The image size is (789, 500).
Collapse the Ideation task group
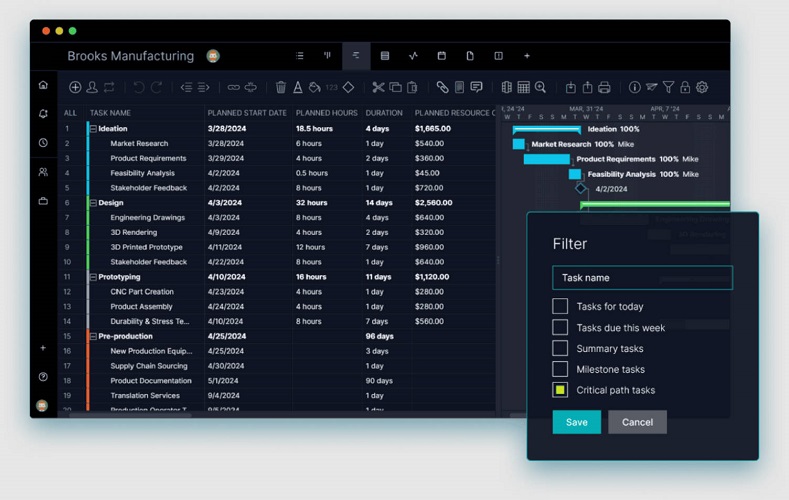pos(94,129)
